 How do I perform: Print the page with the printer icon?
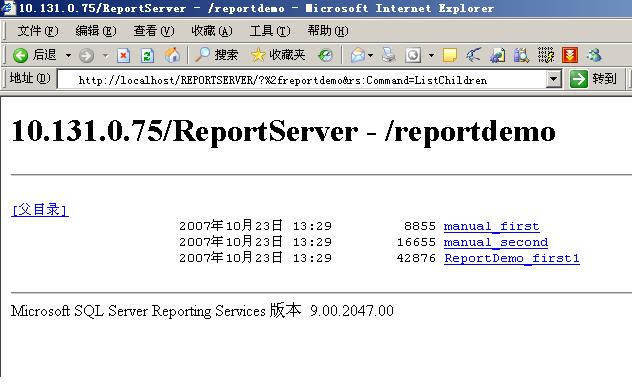pos(389,55)
